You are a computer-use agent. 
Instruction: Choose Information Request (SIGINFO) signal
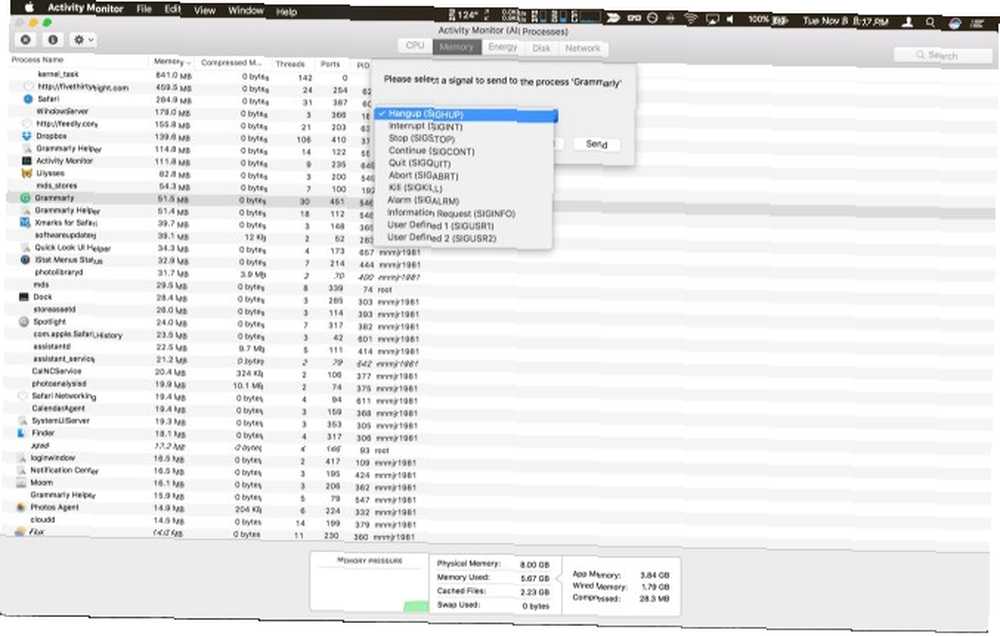(x=451, y=213)
